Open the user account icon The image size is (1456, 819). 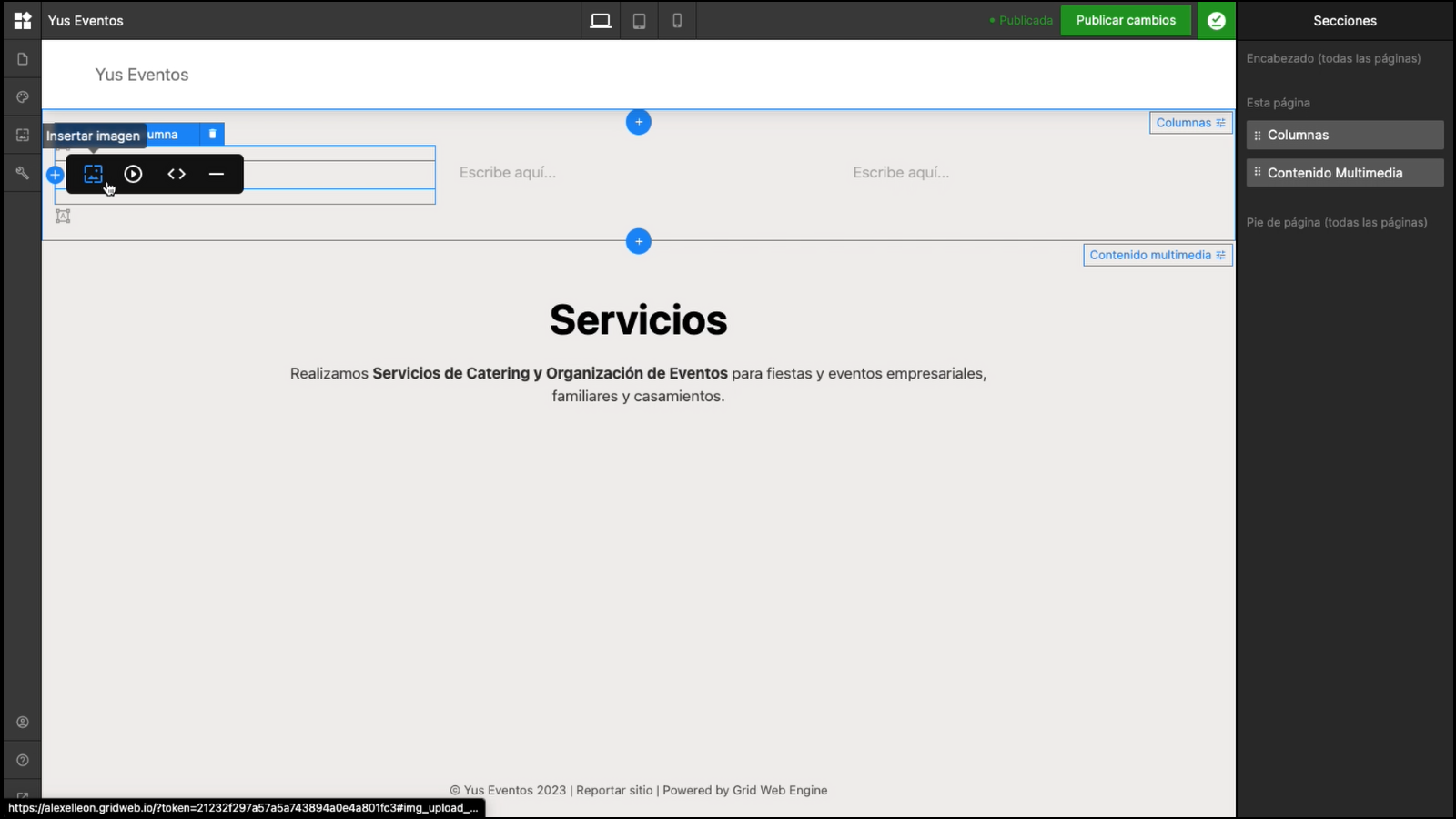(23, 723)
